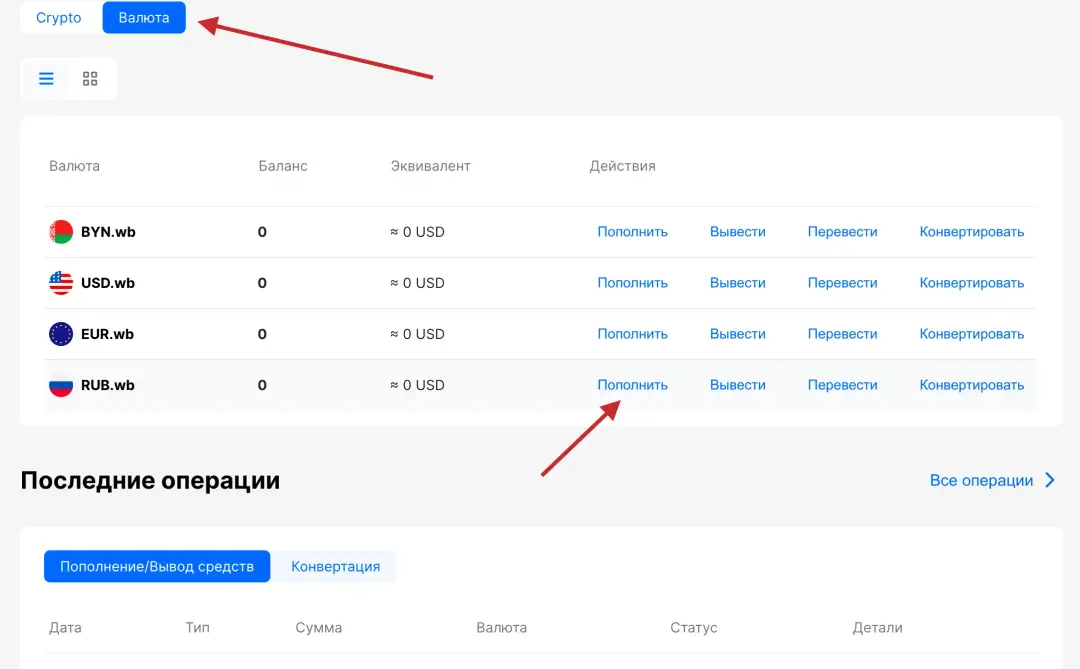This screenshot has width=1080, height=669.
Task: Click Конвертировать for RUB.wb
Action: tap(971, 385)
